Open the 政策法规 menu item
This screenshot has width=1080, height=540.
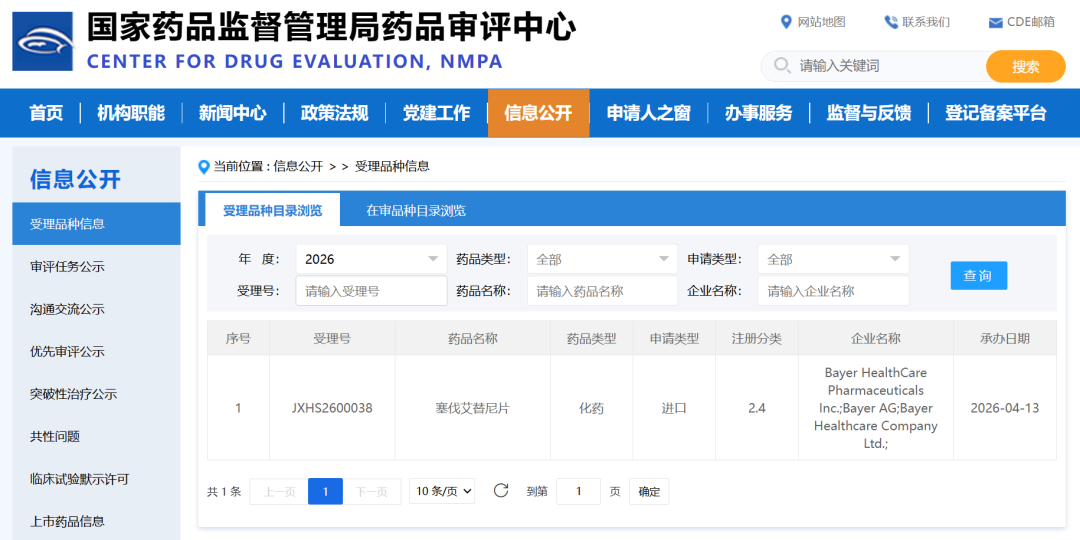334,113
